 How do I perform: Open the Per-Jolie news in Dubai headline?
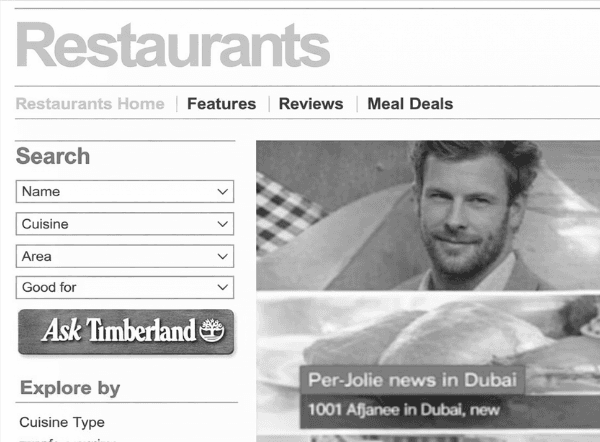[412, 380]
